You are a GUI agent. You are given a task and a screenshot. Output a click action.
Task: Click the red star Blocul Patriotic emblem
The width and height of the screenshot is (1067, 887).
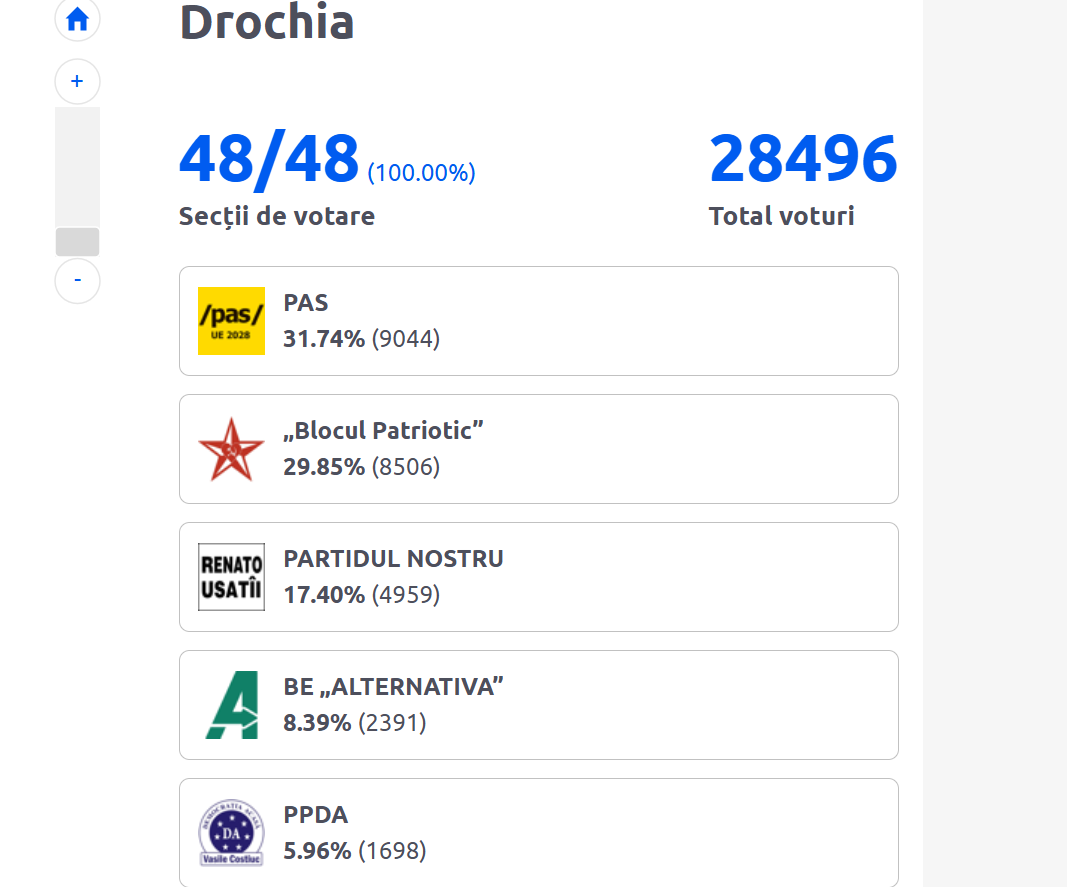tap(231, 449)
